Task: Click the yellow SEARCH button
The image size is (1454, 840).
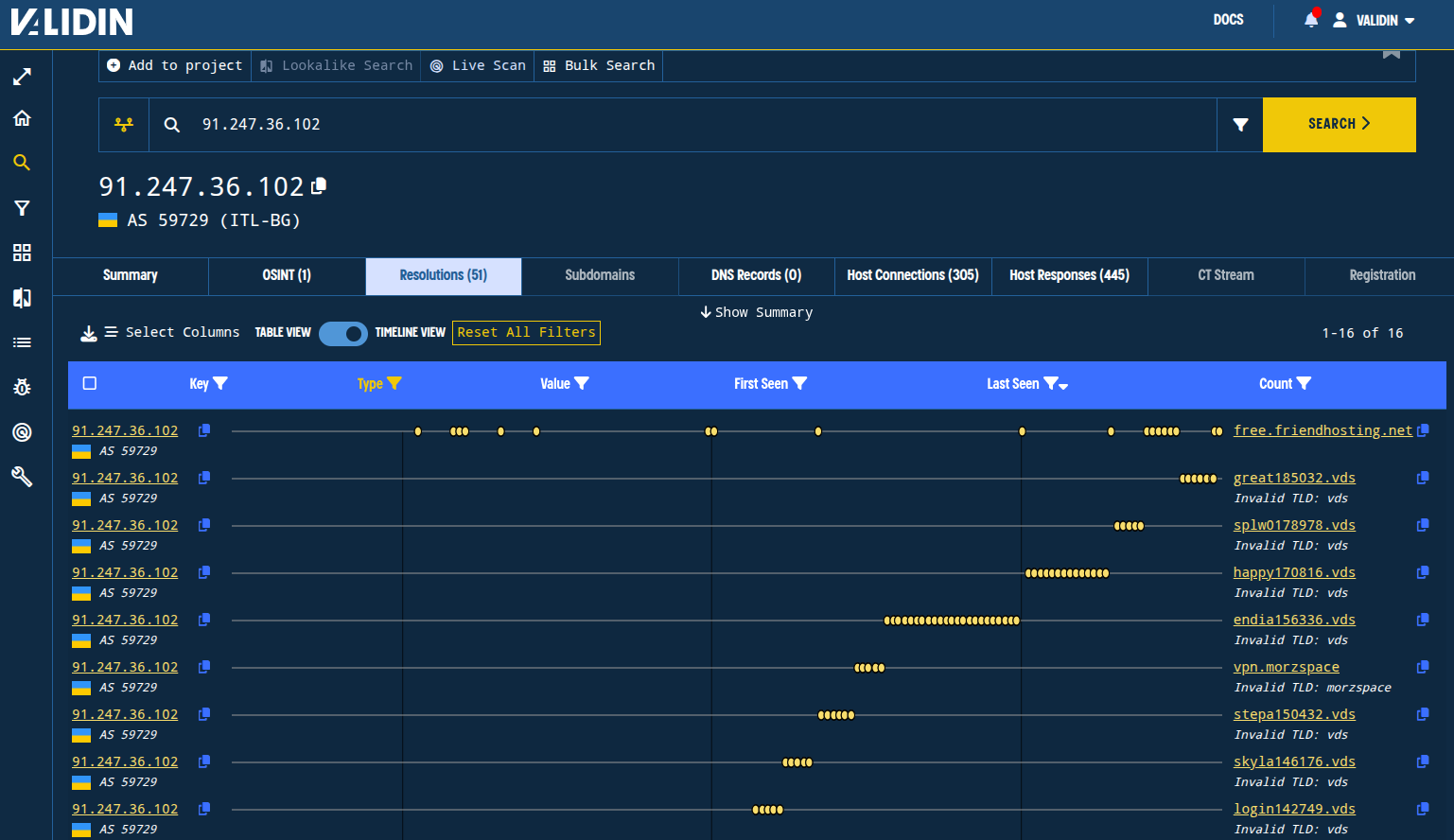Action: (x=1340, y=124)
